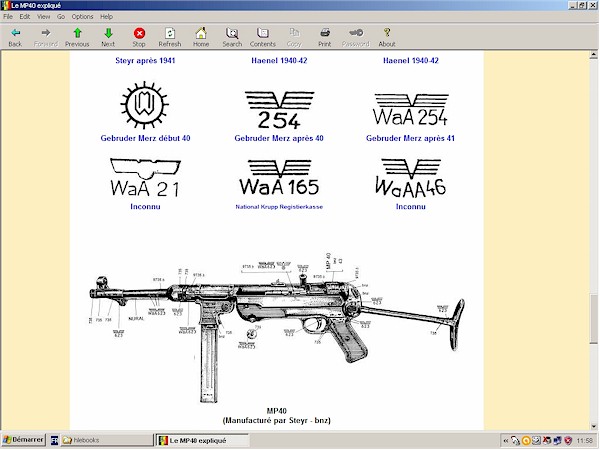Click the red shield tray icon
Image resolution: width=600 pixels, height=450 pixels.
click(569, 441)
